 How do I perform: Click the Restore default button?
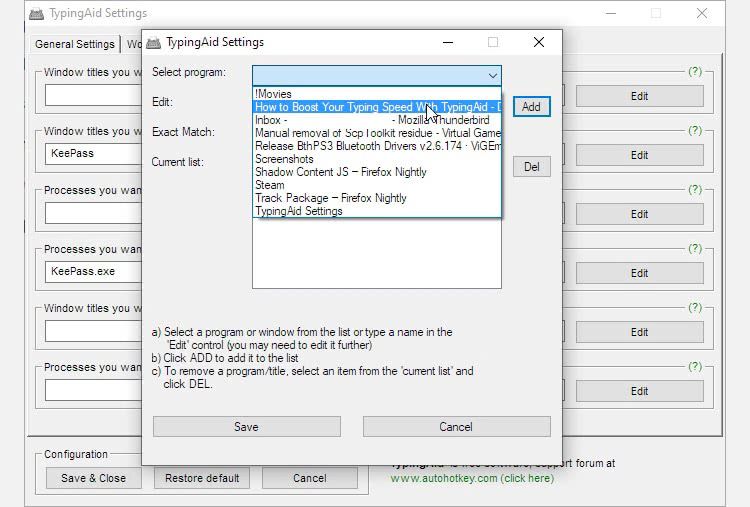click(x=202, y=478)
